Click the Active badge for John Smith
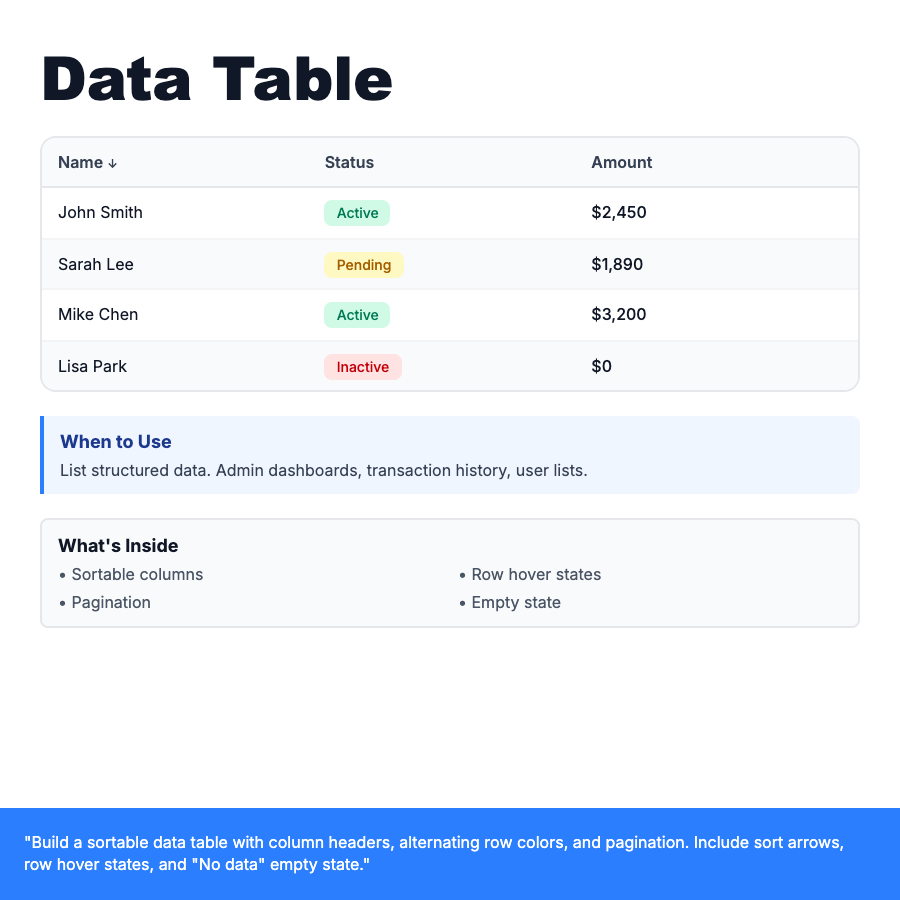900x900 pixels. (357, 212)
